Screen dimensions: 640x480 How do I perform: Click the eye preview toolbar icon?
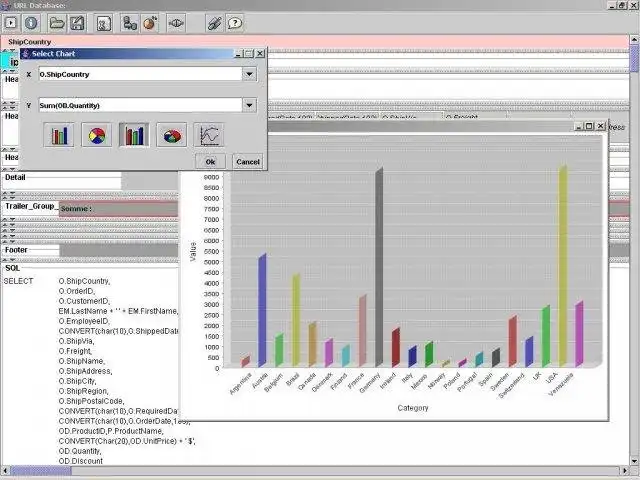pos(176,23)
